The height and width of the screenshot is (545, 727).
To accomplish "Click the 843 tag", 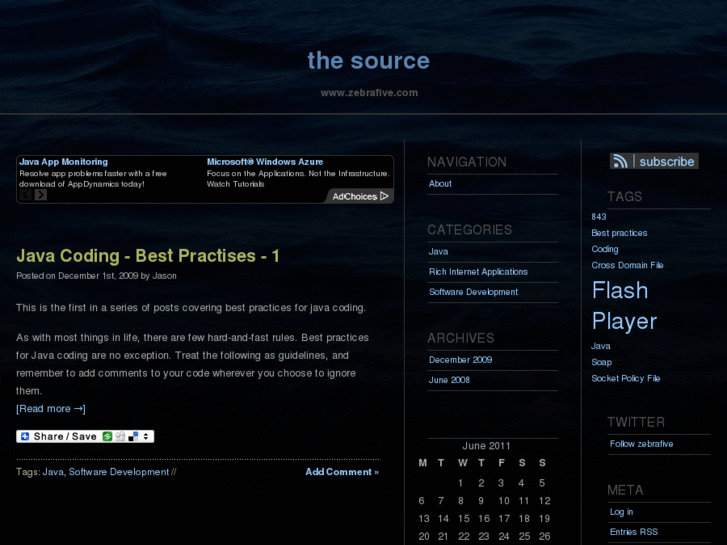I will [599, 217].
